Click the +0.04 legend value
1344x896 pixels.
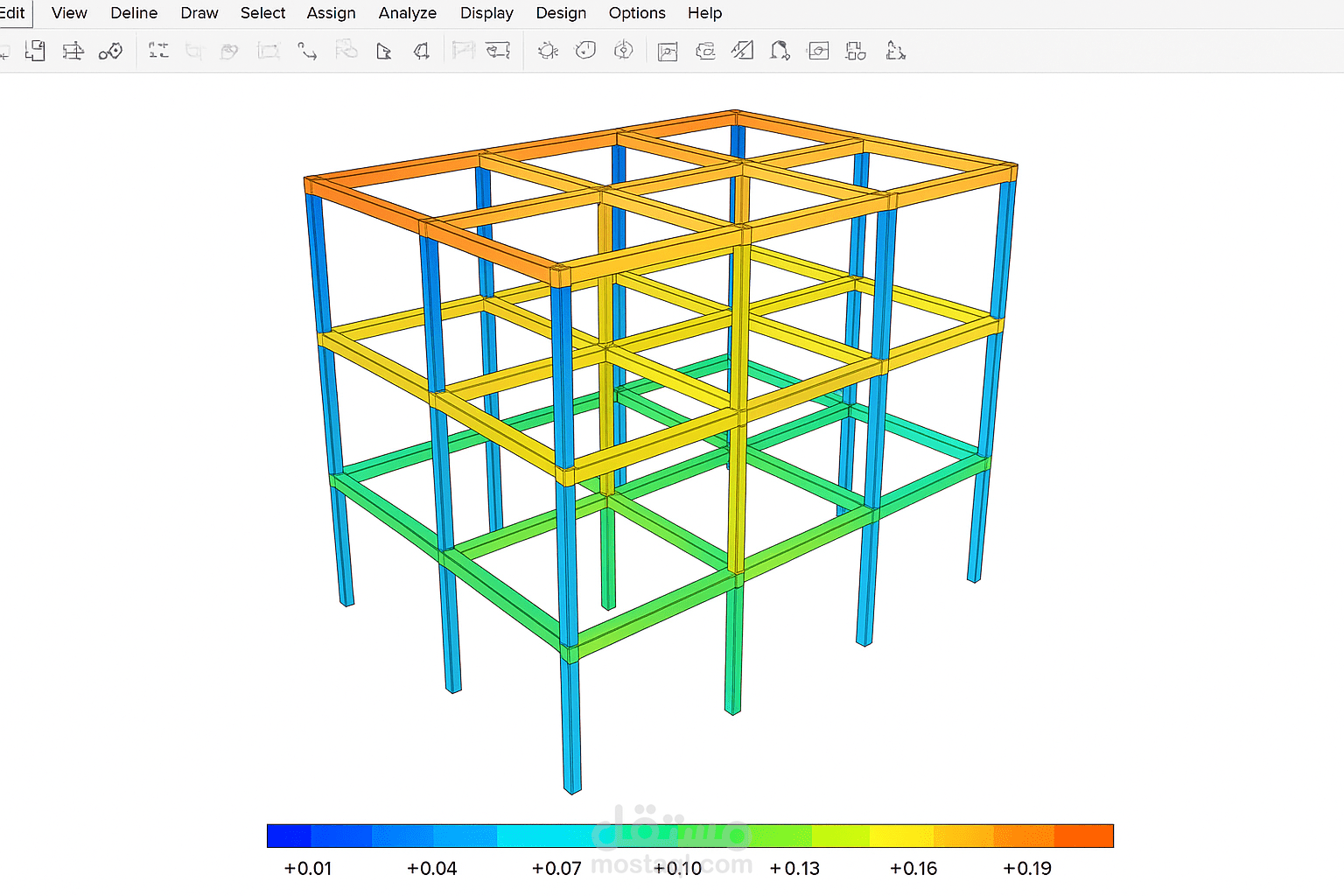click(432, 869)
